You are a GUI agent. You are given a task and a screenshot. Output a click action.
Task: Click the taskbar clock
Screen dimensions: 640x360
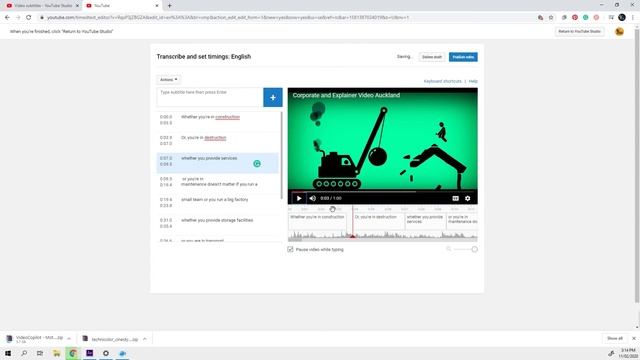coord(628,353)
